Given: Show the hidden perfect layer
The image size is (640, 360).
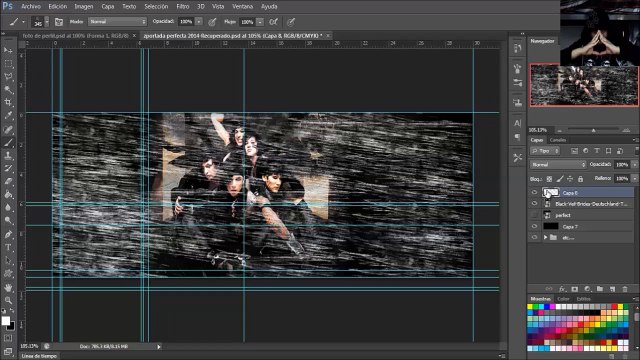Looking at the screenshot, I should [534, 215].
